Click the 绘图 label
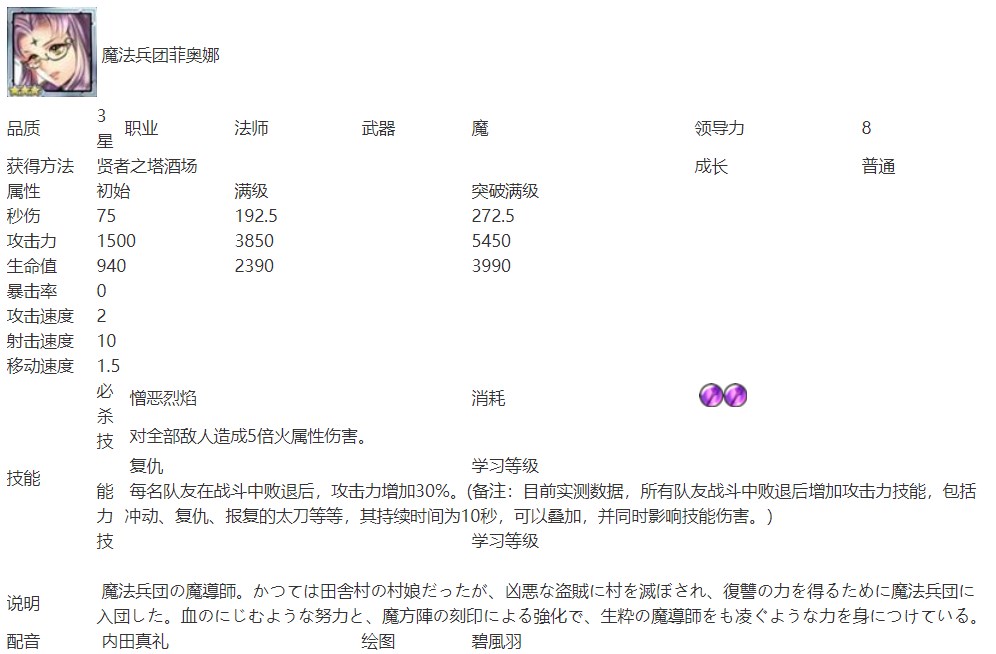The height and width of the screenshot is (654, 996). (379, 641)
